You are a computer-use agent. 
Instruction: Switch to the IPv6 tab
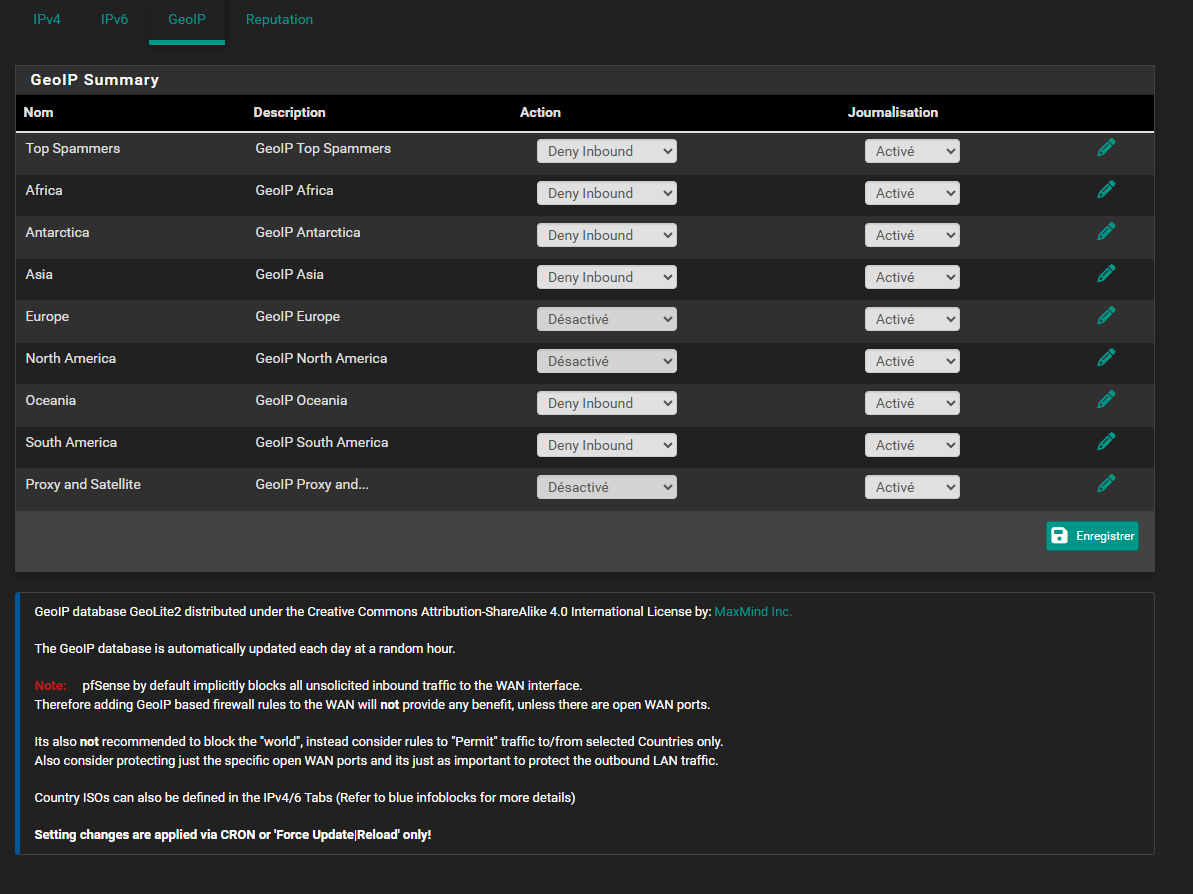coord(114,20)
